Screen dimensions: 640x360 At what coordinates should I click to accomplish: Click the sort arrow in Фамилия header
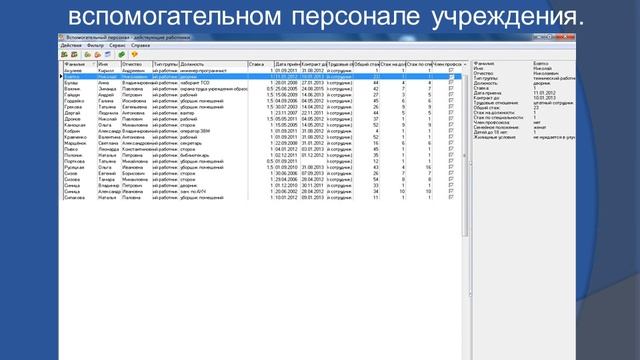(x=93, y=64)
